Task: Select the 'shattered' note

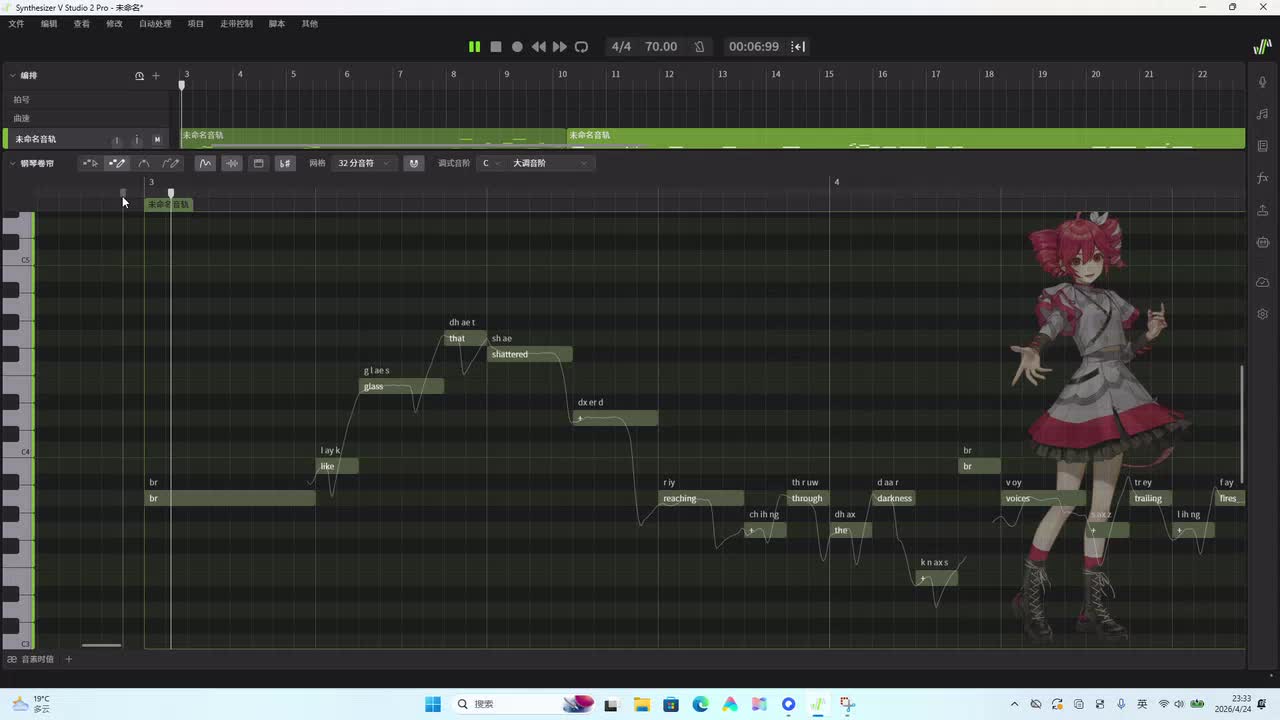Action: [x=530, y=354]
